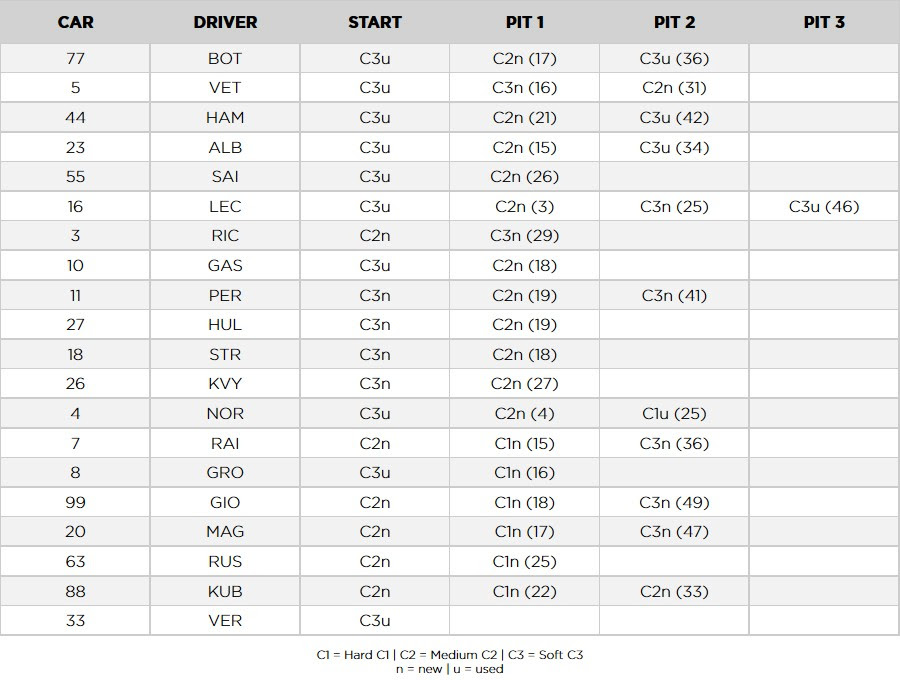Click the C3u (46) cell for LEC

point(824,207)
